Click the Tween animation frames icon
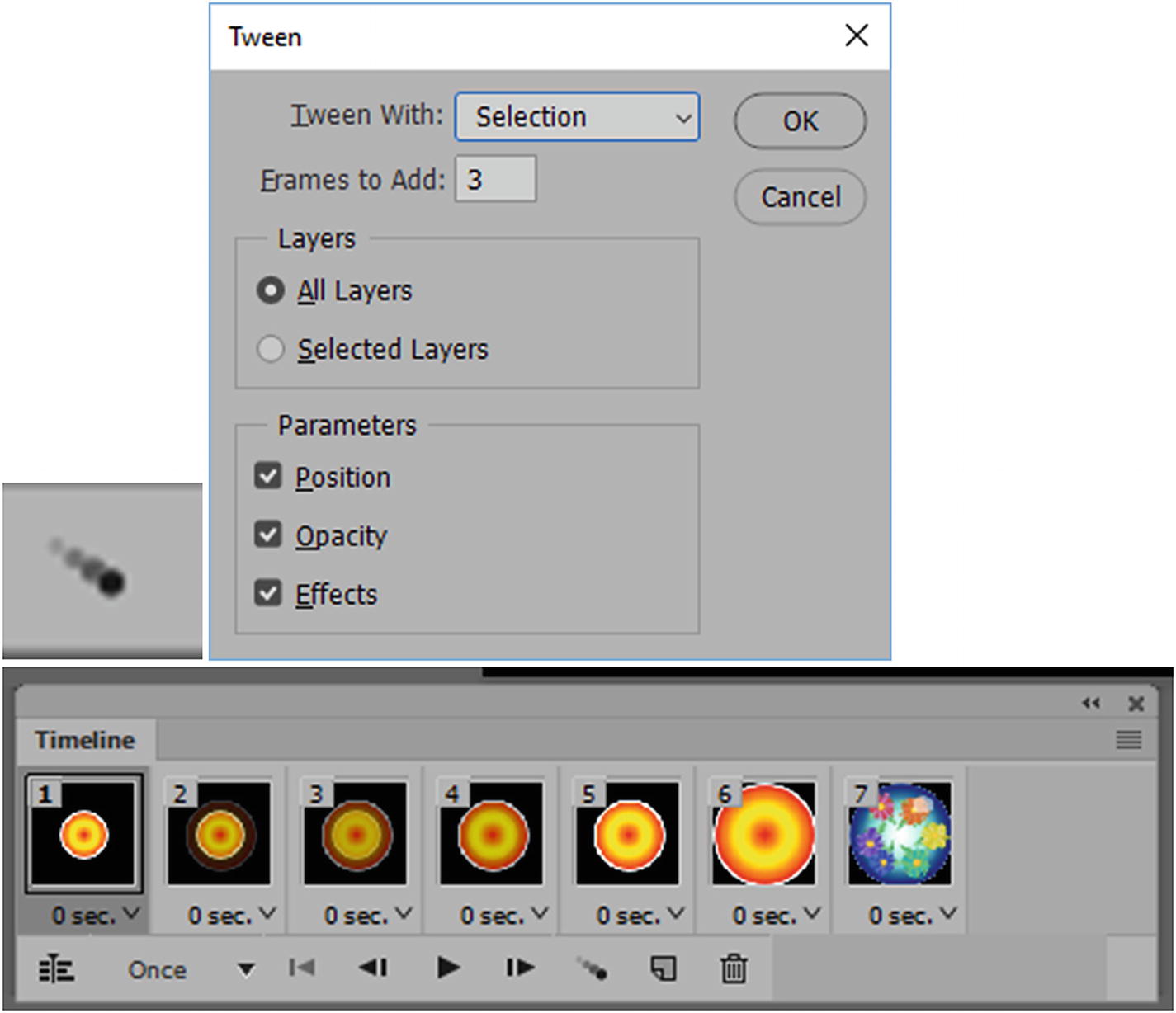 pyautogui.click(x=593, y=968)
